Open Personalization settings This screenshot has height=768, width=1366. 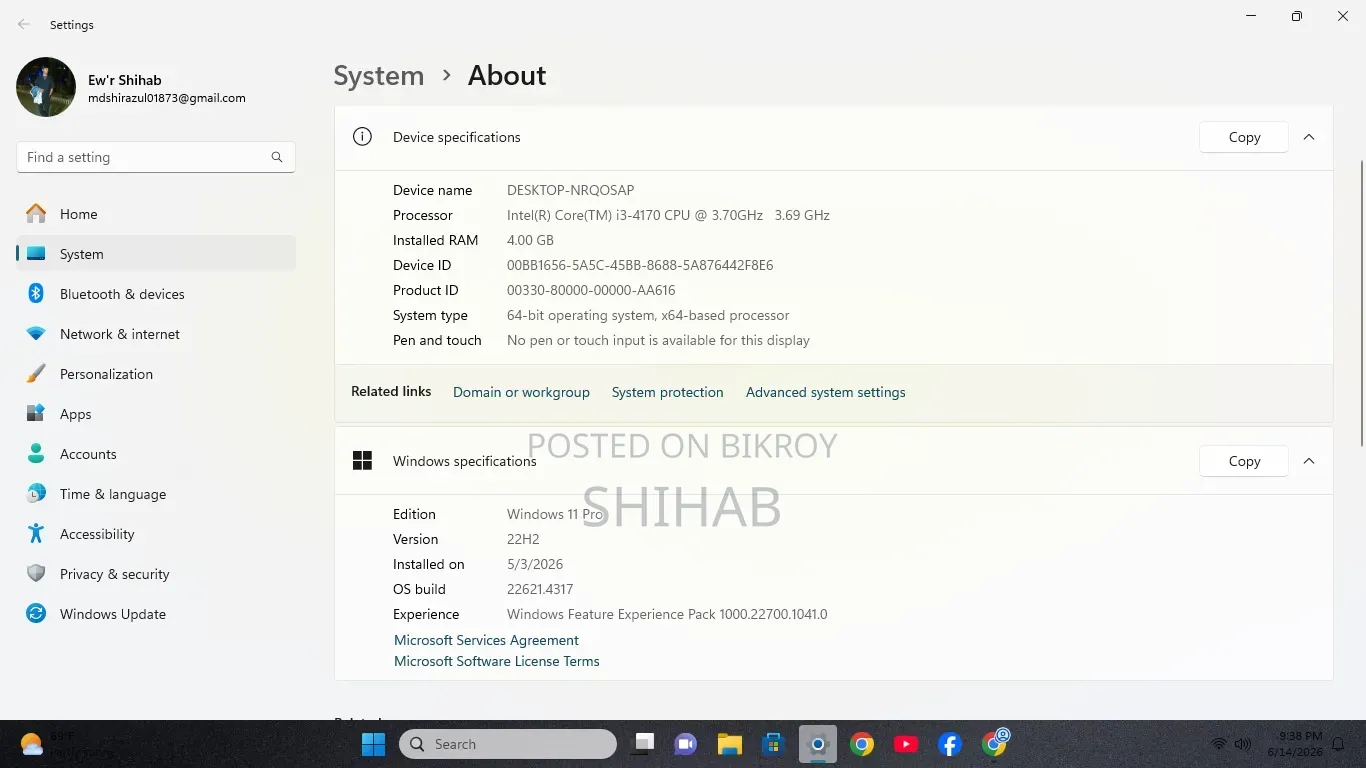[x=156, y=374]
